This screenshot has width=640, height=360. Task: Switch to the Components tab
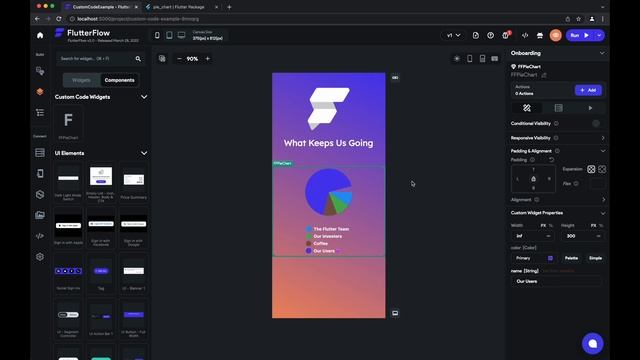pyautogui.click(x=120, y=80)
